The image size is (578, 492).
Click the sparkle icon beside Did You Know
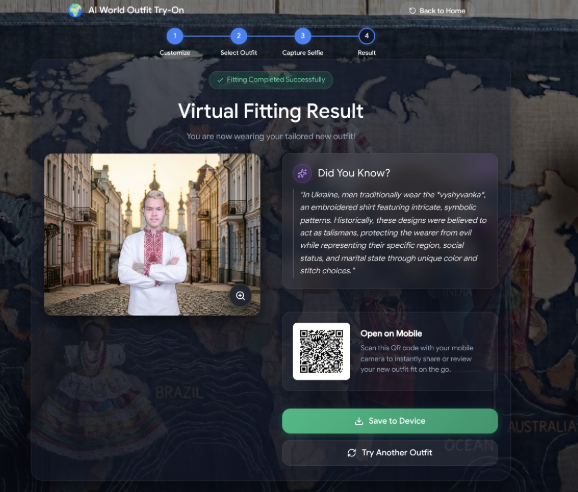click(x=302, y=173)
